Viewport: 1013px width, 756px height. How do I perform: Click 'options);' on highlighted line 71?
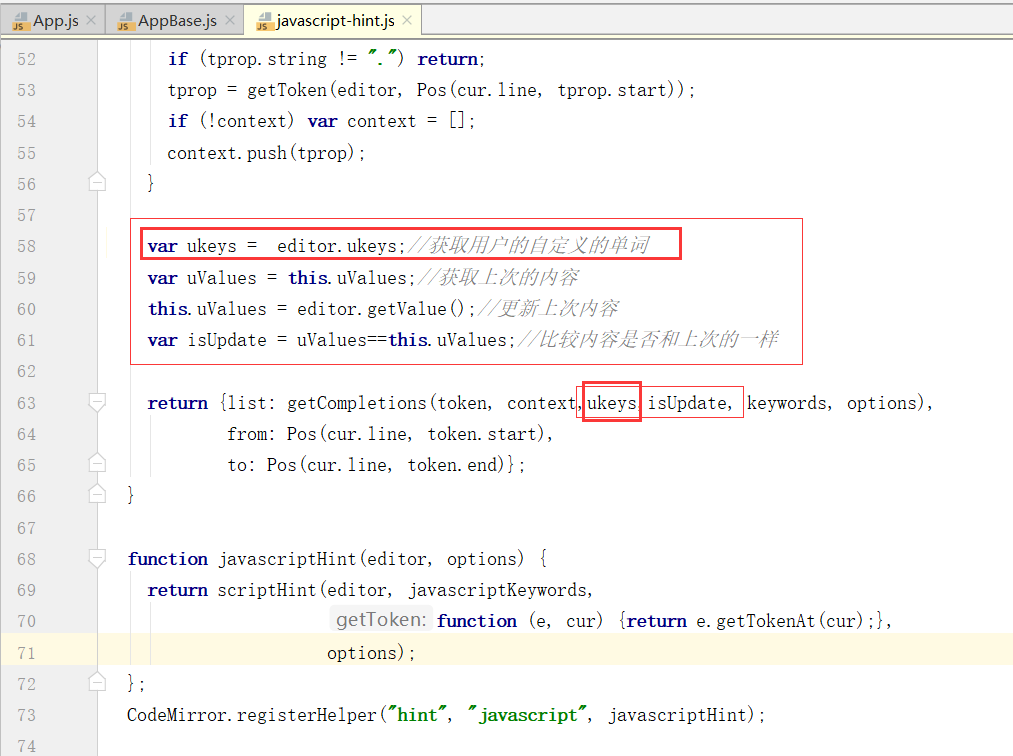[x=371, y=653]
